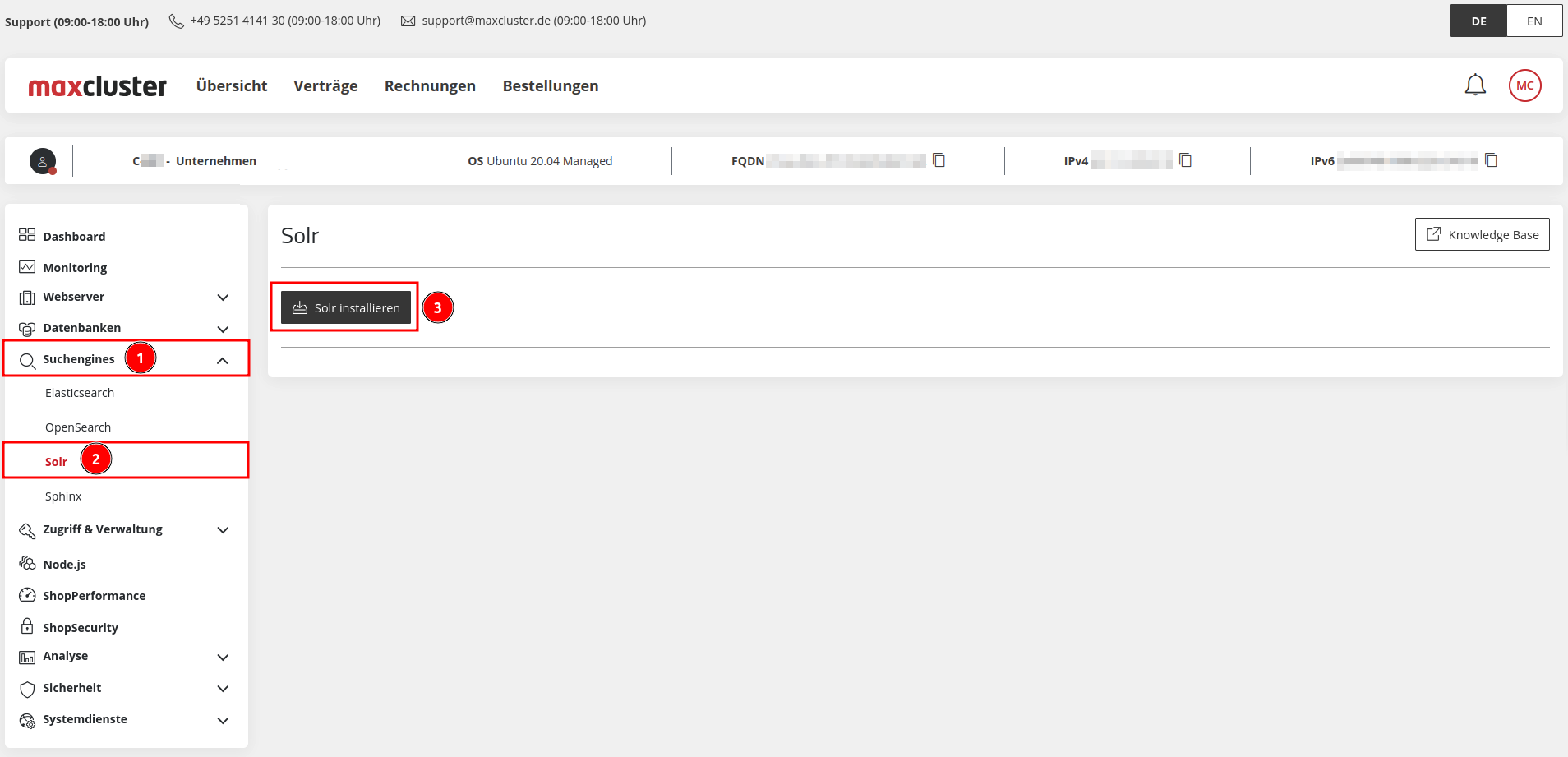Open the Node.js page label

[64, 565]
